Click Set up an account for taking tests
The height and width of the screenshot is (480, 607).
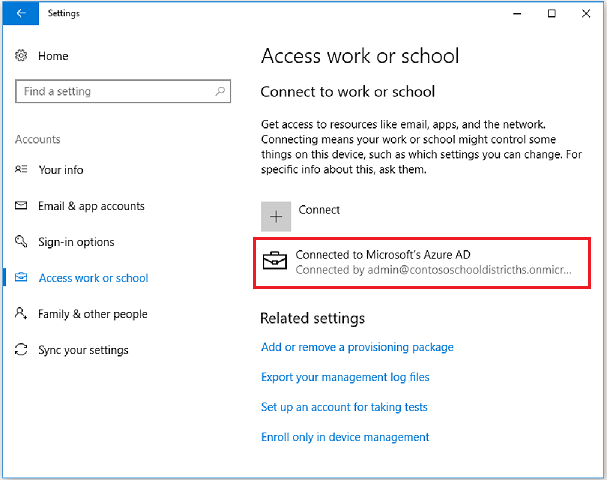pos(344,407)
